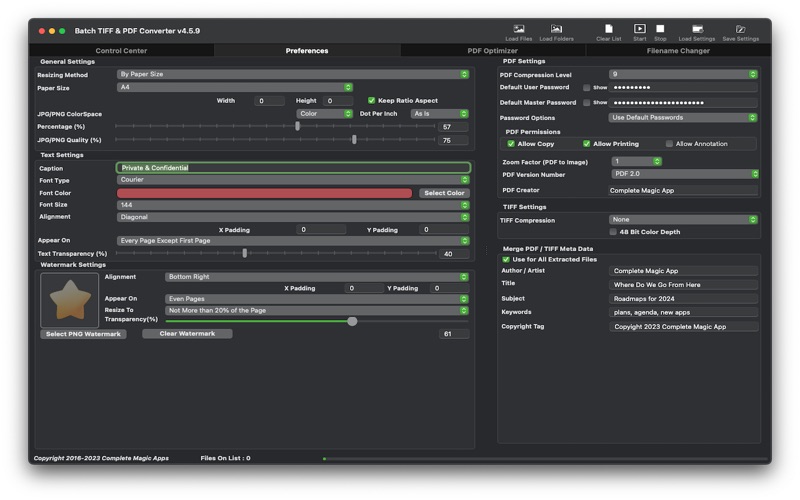Click the Clear List toolbar icon
Screen dimensions: 800x500
[x=608, y=29]
